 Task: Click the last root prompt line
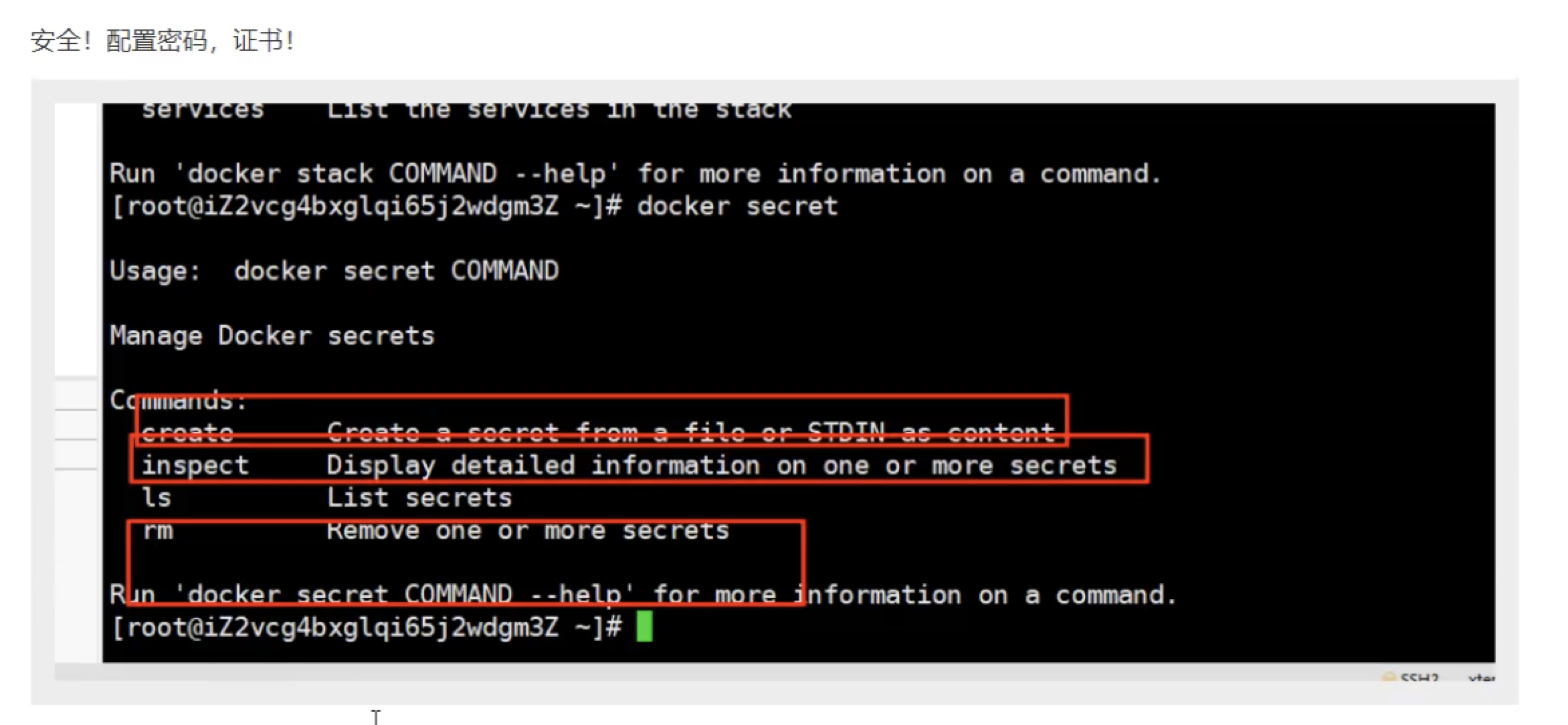coord(367,627)
